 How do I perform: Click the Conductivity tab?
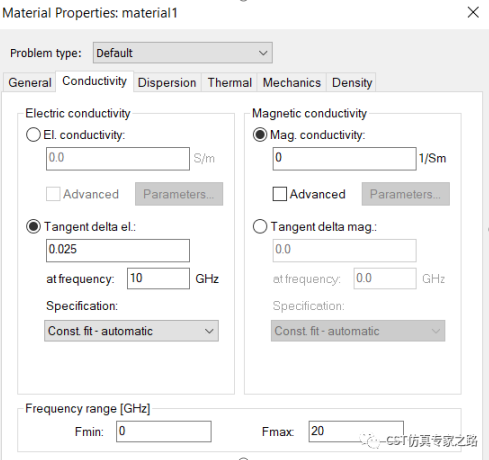[94, 81]
